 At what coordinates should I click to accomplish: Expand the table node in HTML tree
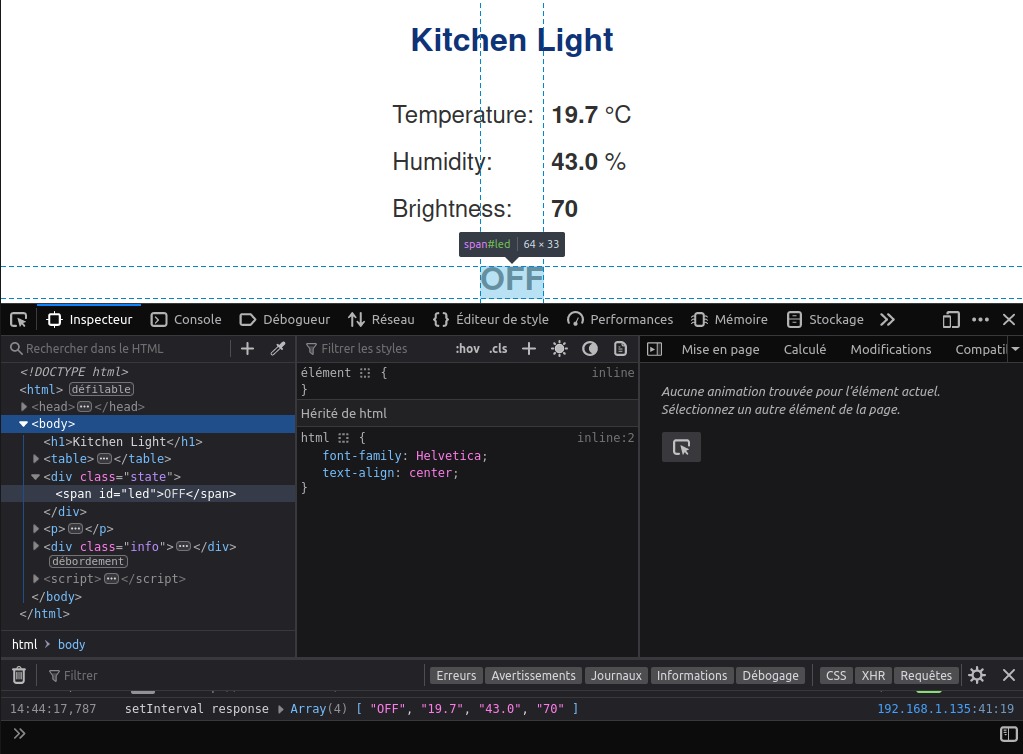click(36, 459)
